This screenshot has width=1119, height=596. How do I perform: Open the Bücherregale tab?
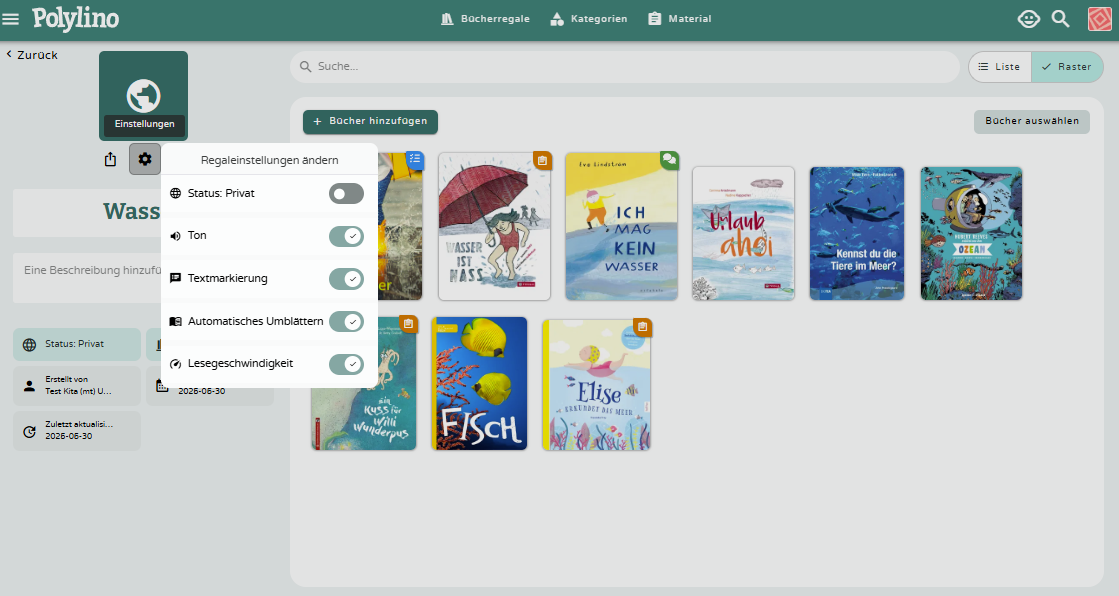[485, 19]
